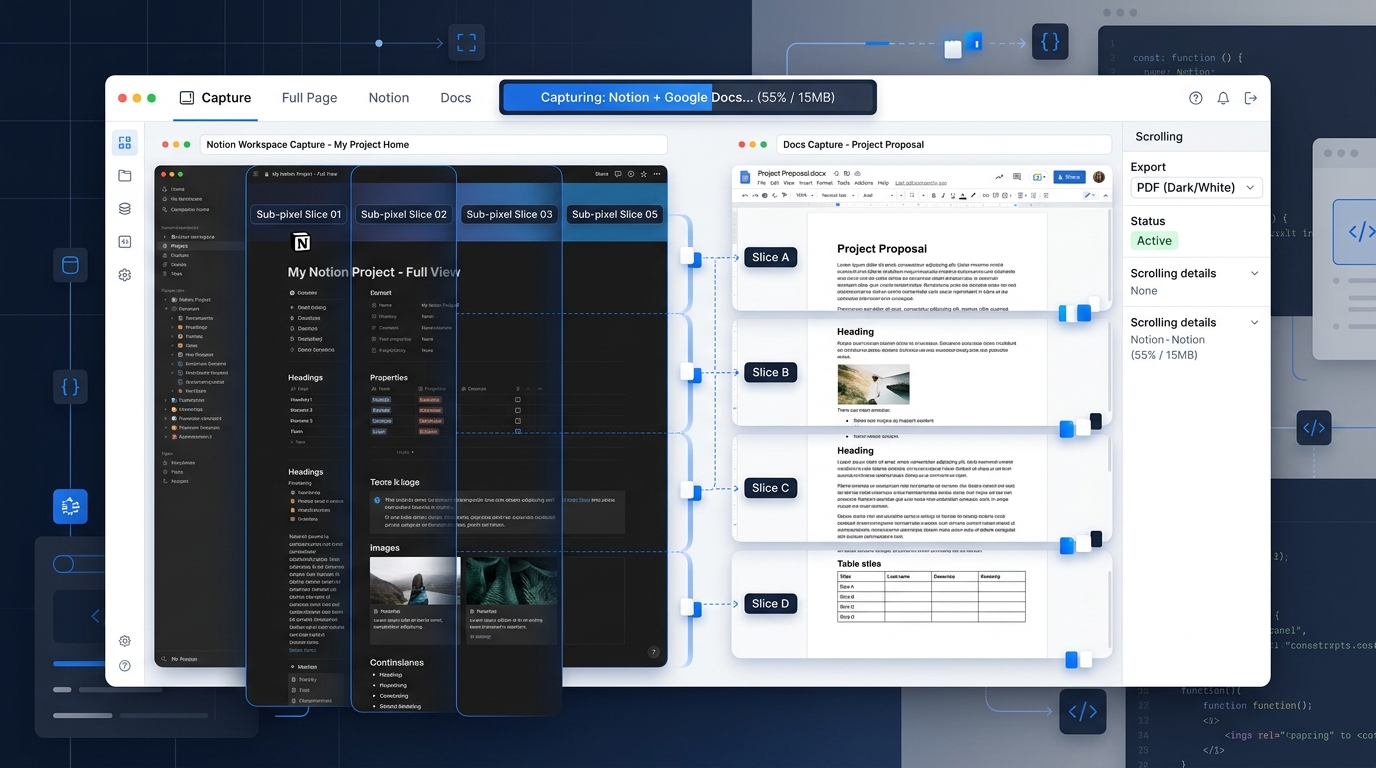Select the Sub-pixel Slice 03 label
This screenshot has height=768, width=1376.
pos(509,214)
